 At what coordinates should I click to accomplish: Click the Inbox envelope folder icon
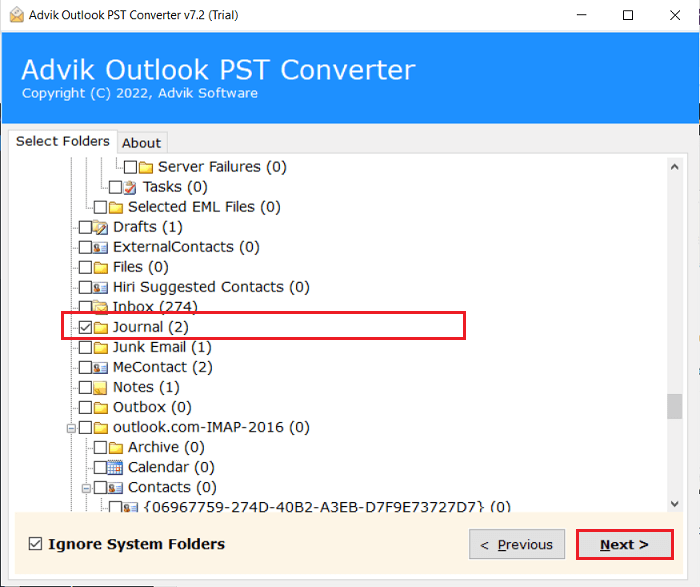(100, 306)
